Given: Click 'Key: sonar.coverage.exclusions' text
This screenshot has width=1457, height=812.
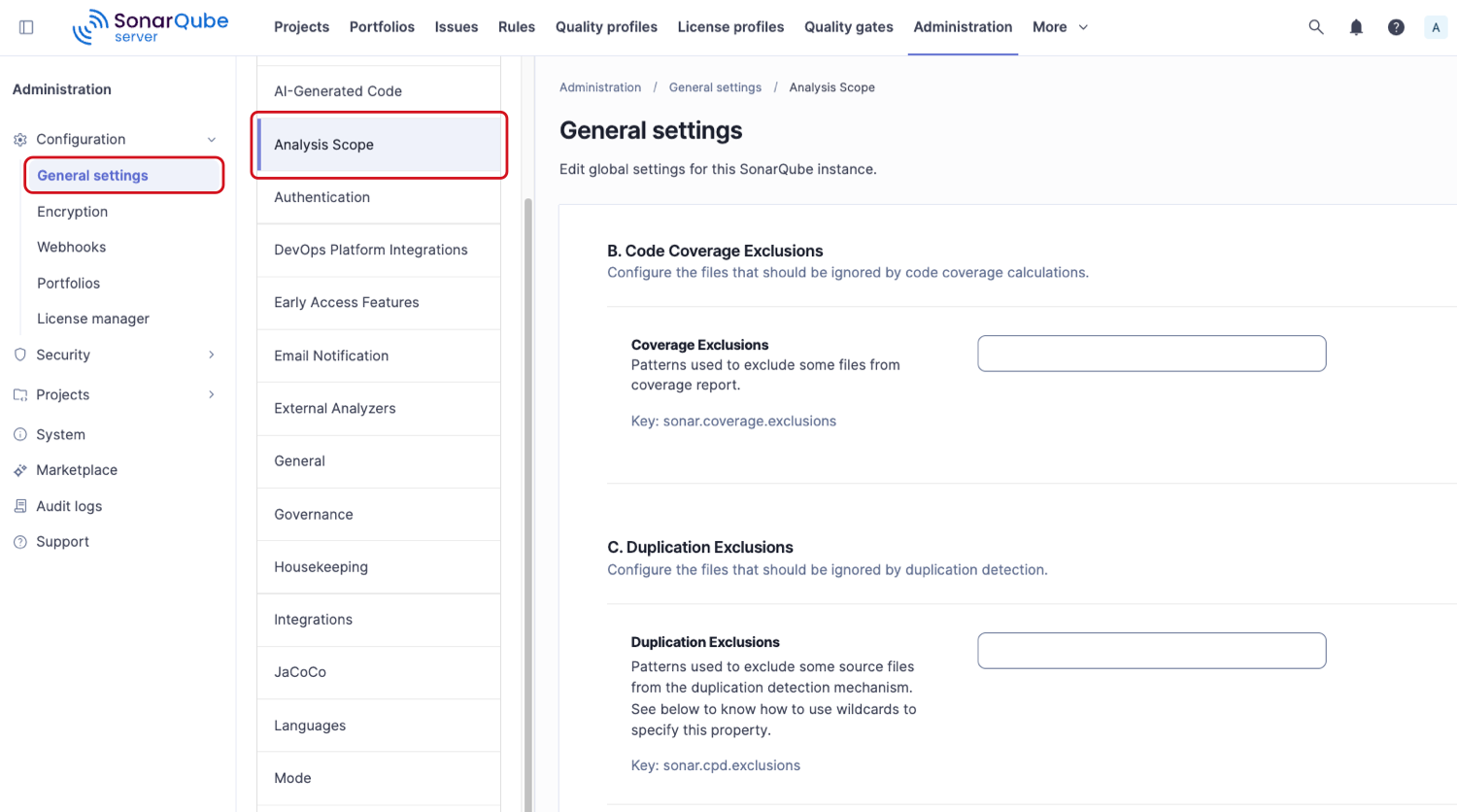Looking at the screenshot, I should click(733, 422).
